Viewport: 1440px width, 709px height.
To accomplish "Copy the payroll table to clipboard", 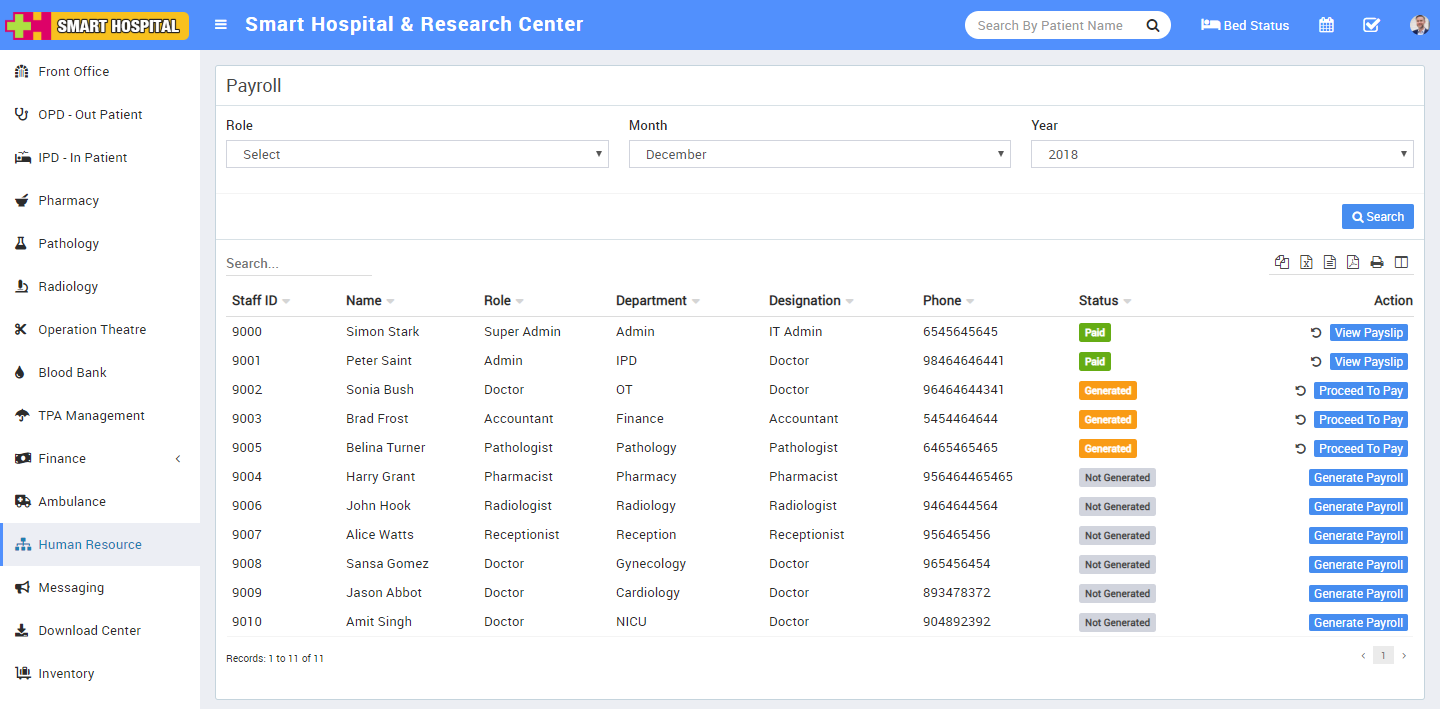I will [x=1282, y=263].
